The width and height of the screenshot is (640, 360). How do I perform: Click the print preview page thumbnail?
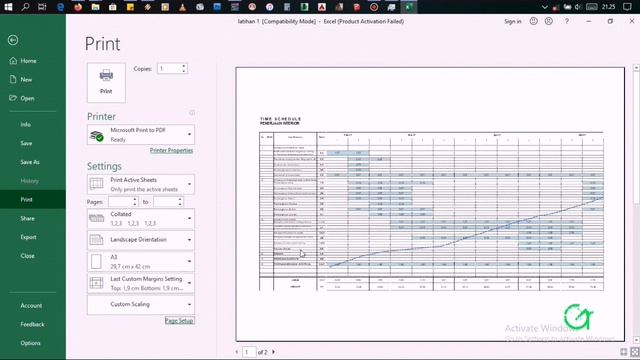click(430, 204)
